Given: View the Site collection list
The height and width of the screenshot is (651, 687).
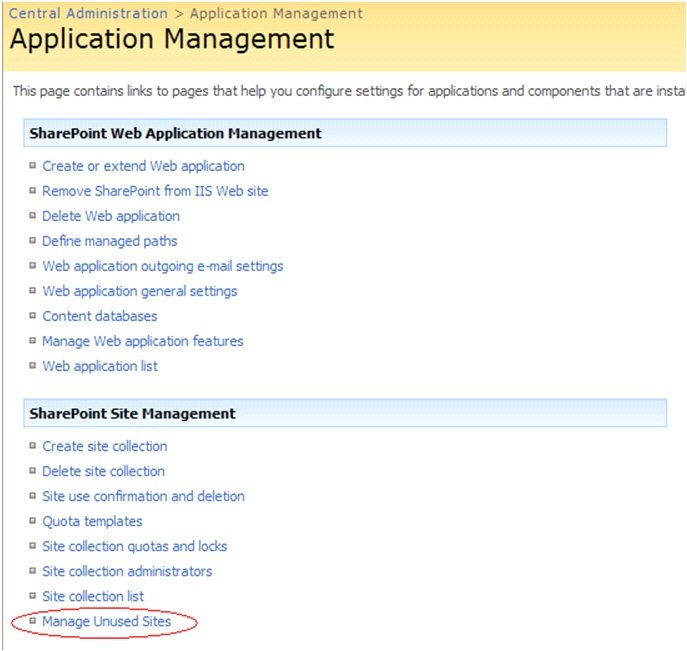Looking at the screenshot, I should tap(93, 596).
